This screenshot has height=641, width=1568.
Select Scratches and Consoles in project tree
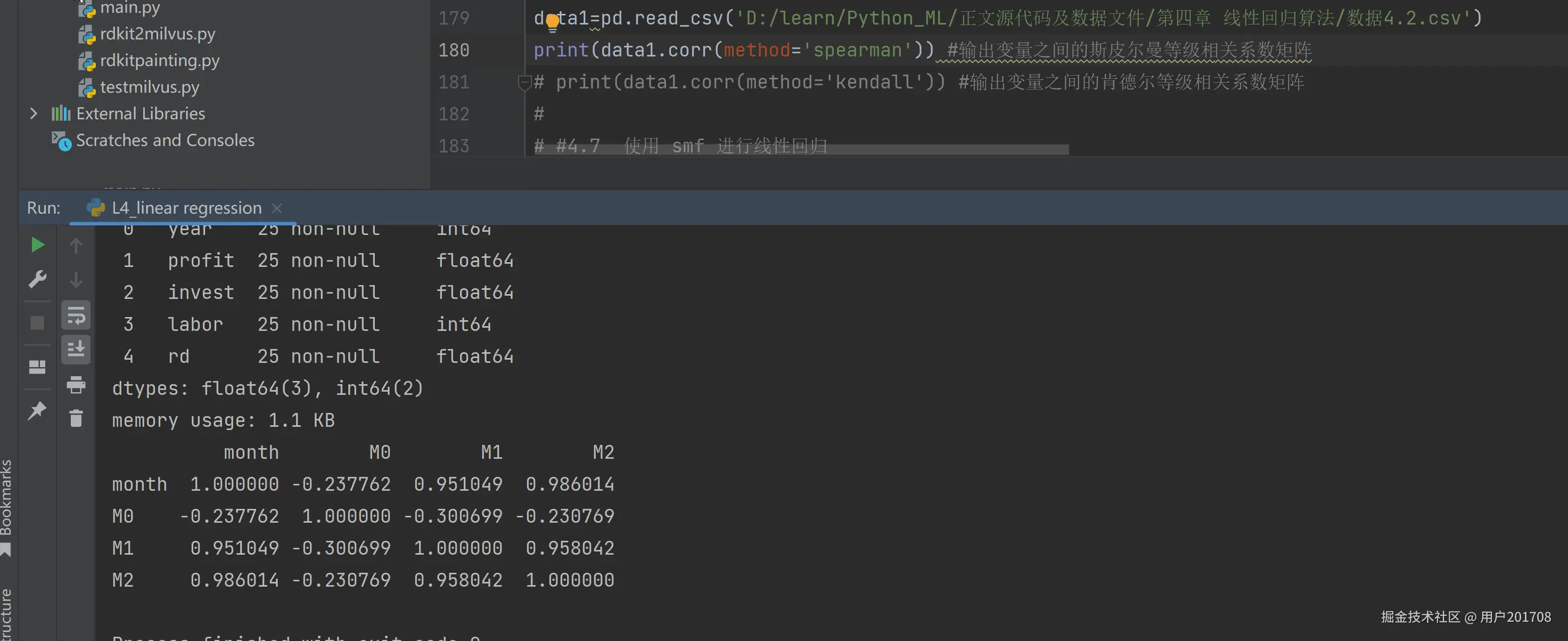tap(165, 141)
